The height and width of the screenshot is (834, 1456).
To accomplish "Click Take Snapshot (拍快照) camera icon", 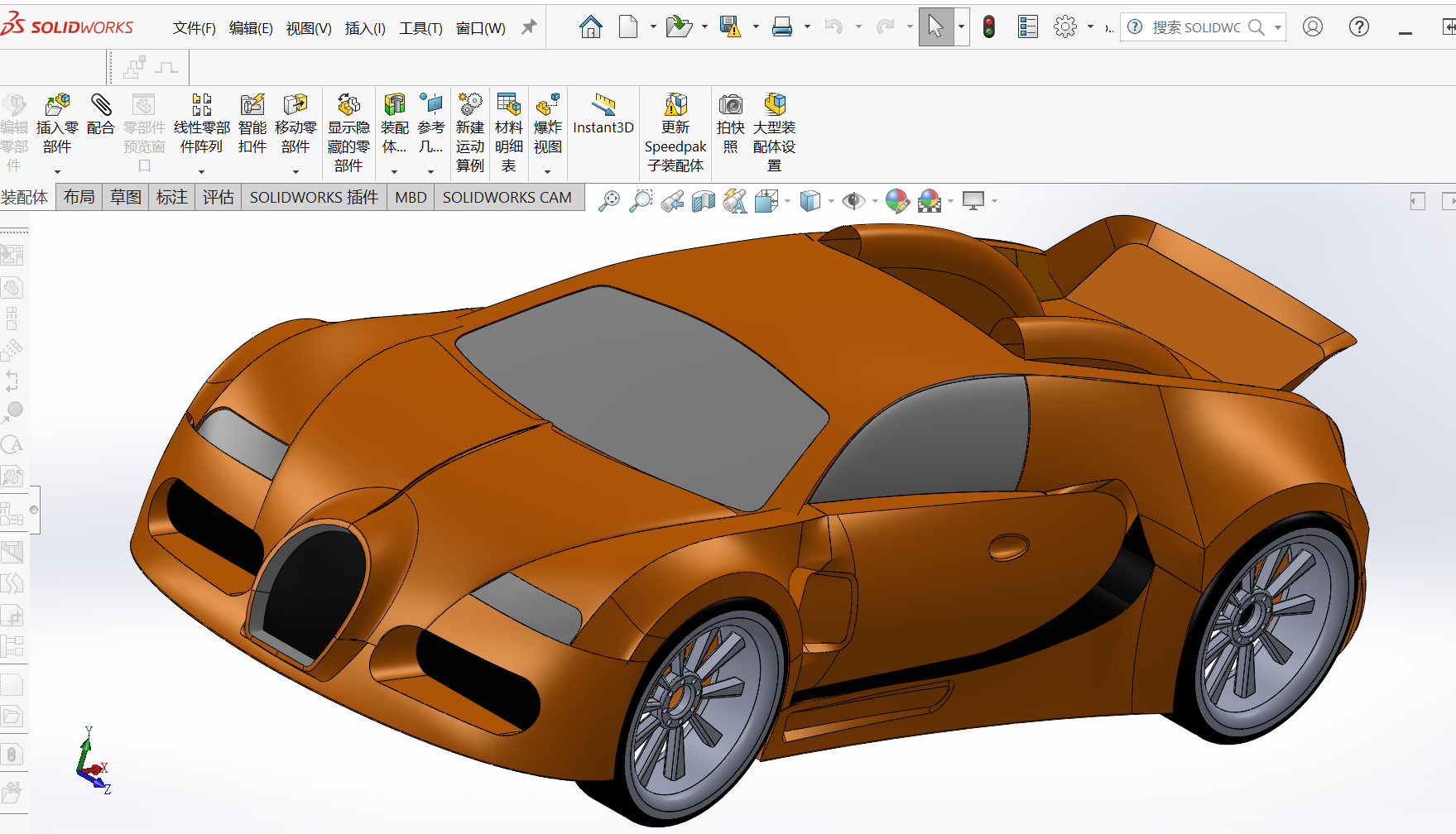I will point(731,124).
